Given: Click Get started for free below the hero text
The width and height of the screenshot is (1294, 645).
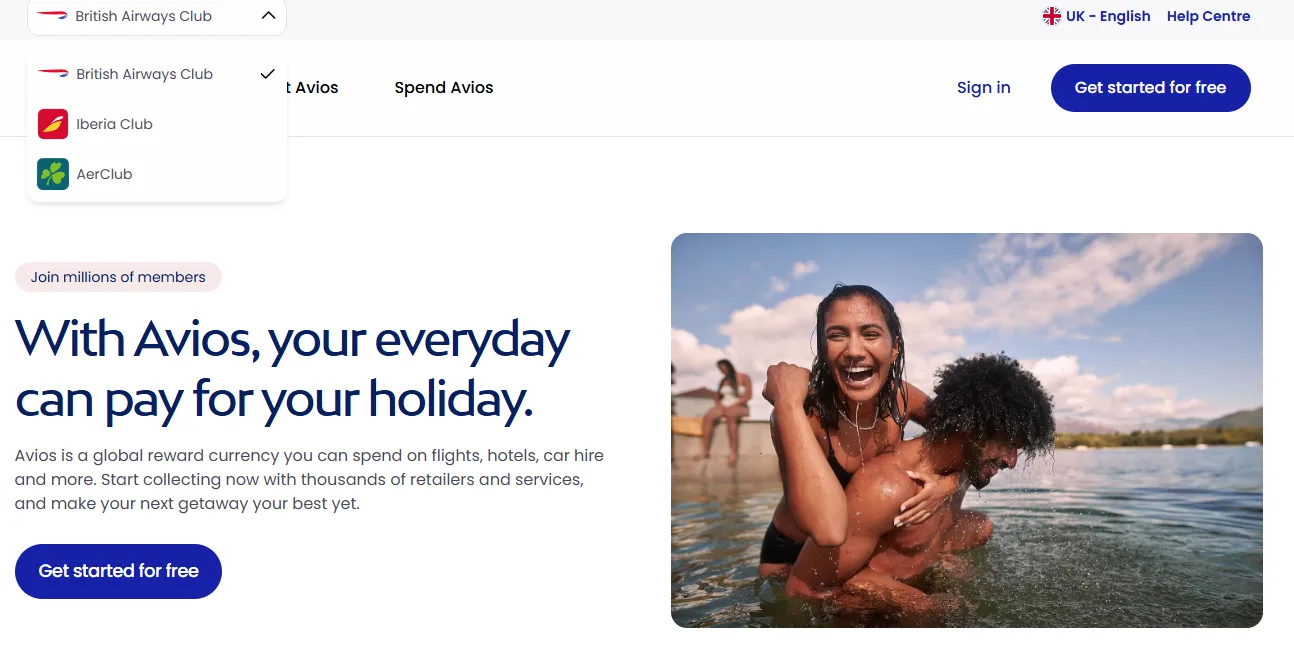Looking at the screenshot, I should [118, 571].
